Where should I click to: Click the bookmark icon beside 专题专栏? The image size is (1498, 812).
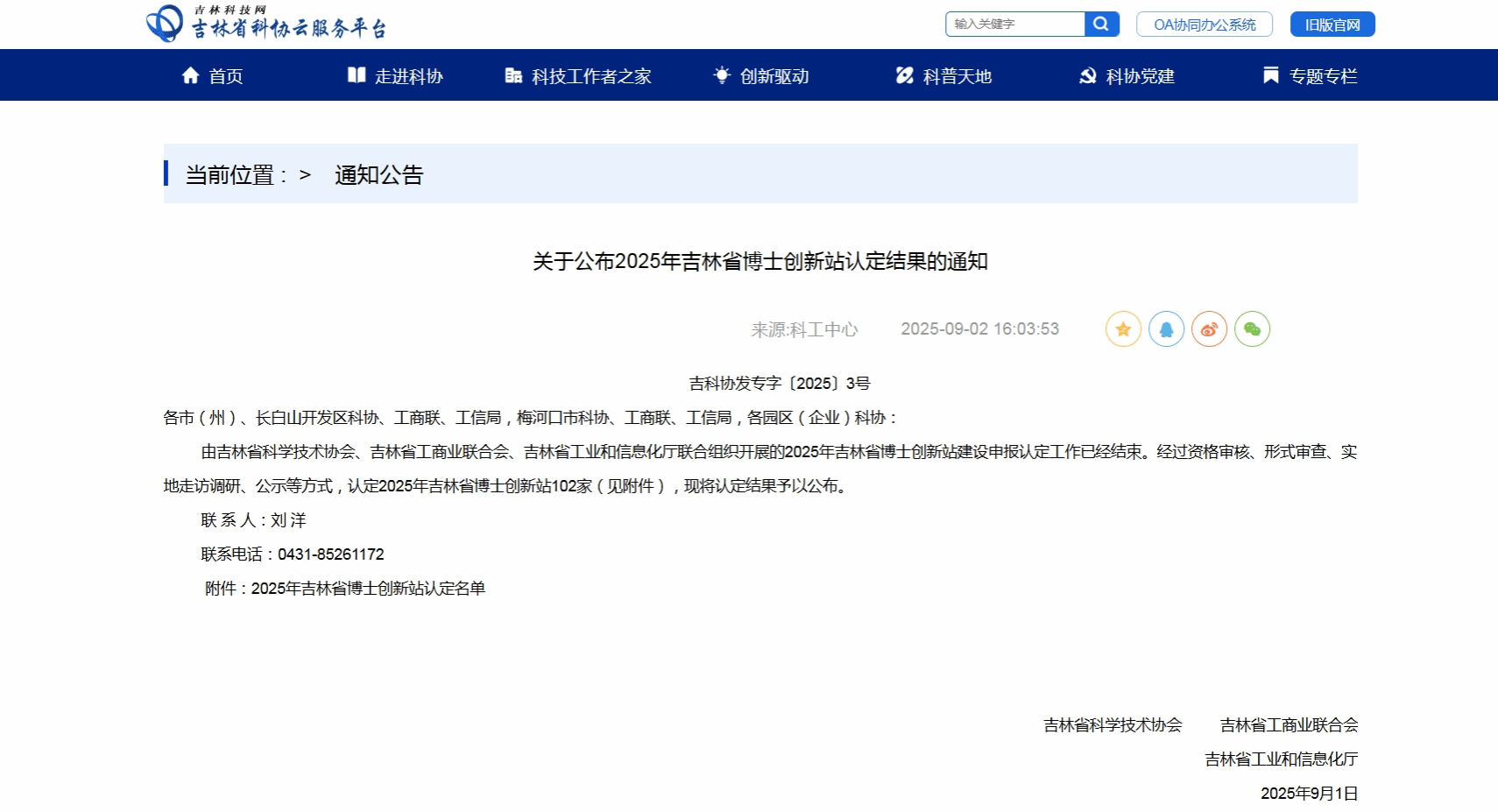point(1270,75)
